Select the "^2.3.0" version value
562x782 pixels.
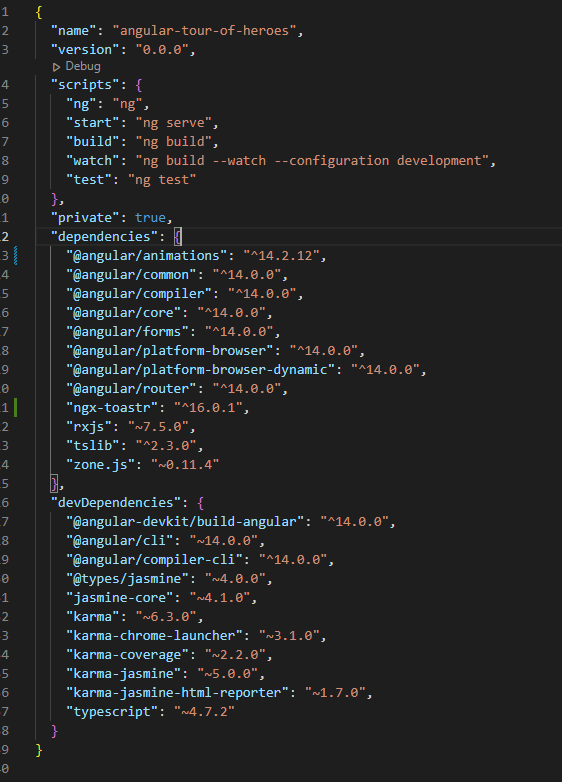click(x=166, y=445)
